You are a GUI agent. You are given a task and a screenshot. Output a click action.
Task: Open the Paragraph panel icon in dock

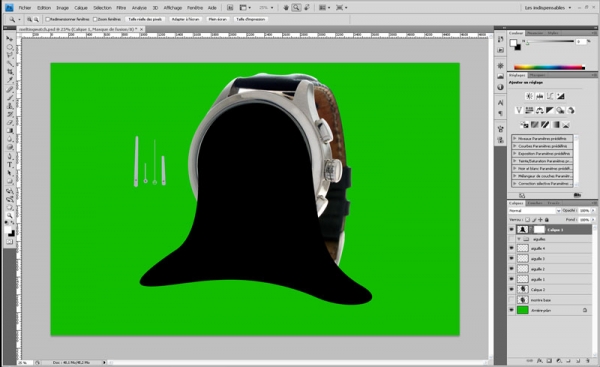(x=500, y=114)
